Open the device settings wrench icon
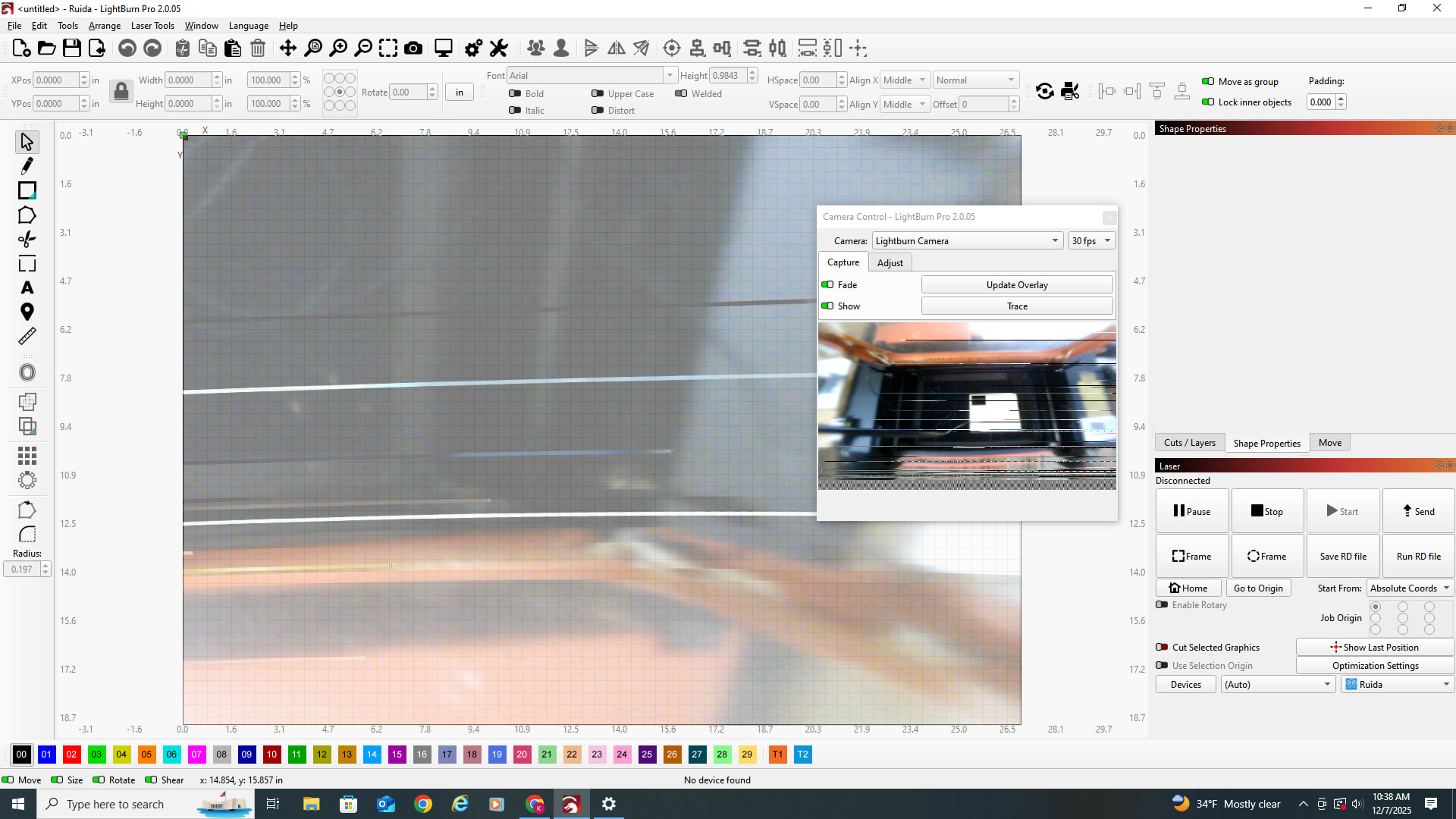 [x=498, y=49]
